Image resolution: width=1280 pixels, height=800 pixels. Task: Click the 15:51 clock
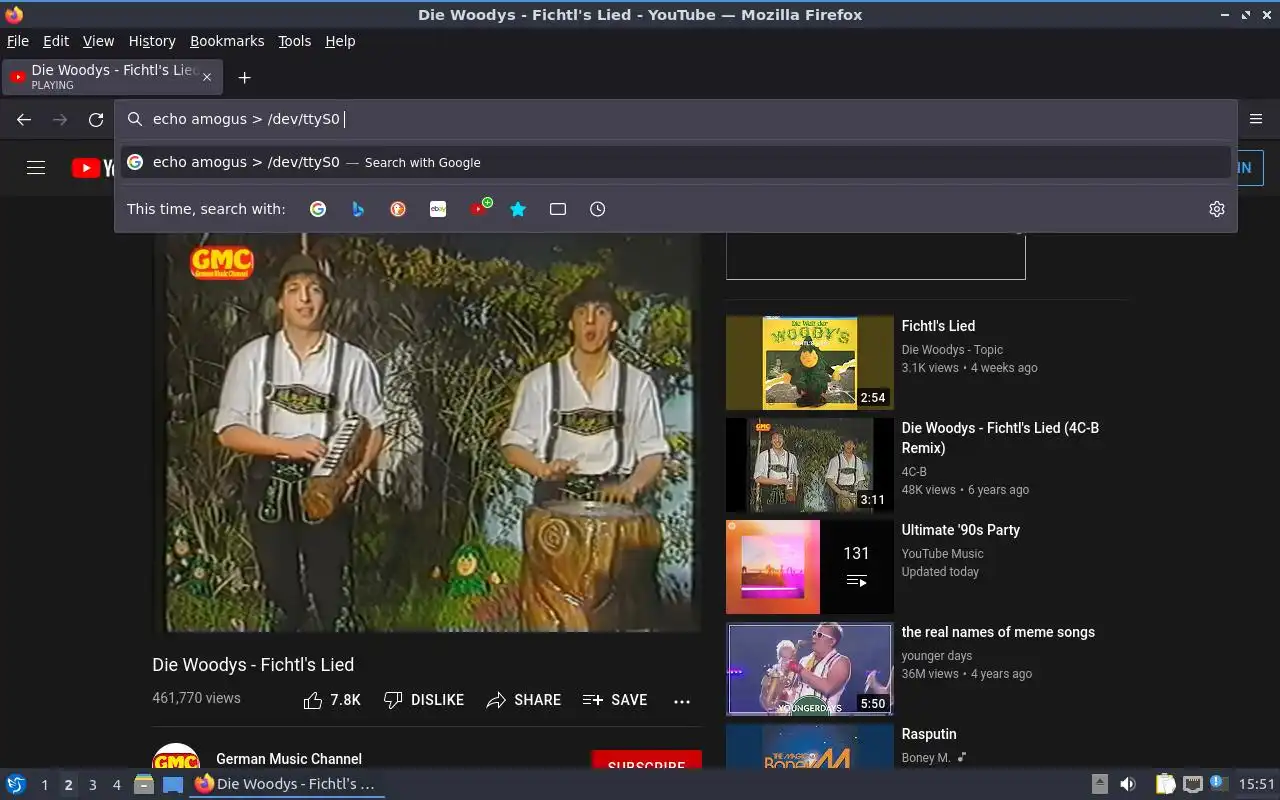(1257, 785)
